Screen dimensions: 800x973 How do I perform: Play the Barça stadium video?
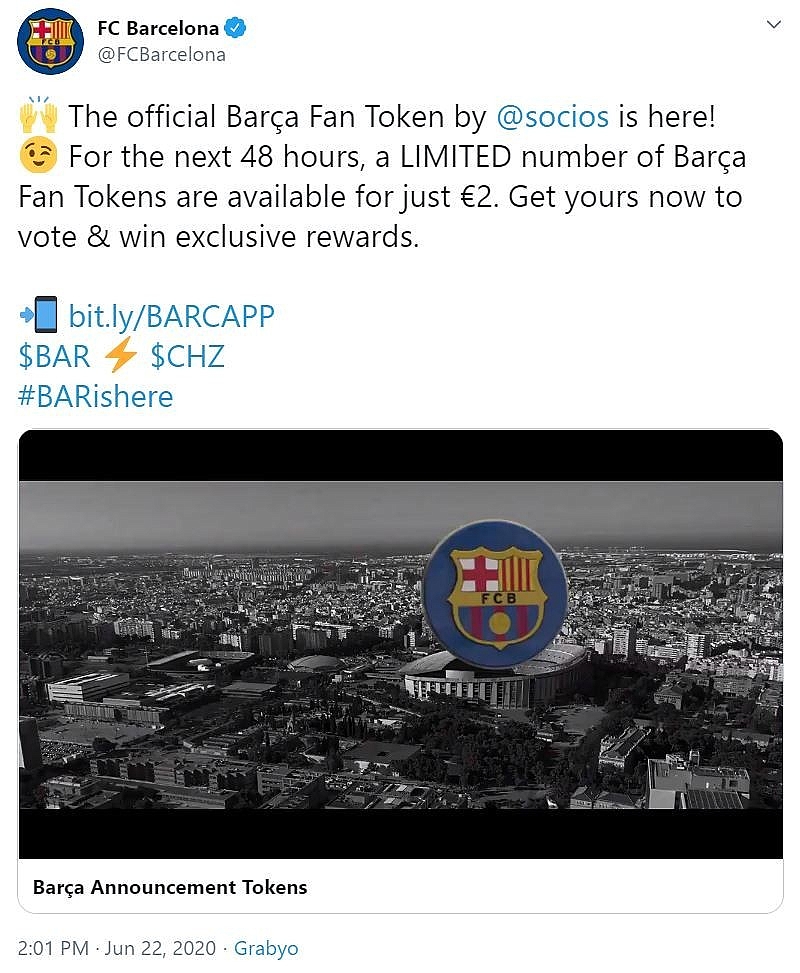401,644
